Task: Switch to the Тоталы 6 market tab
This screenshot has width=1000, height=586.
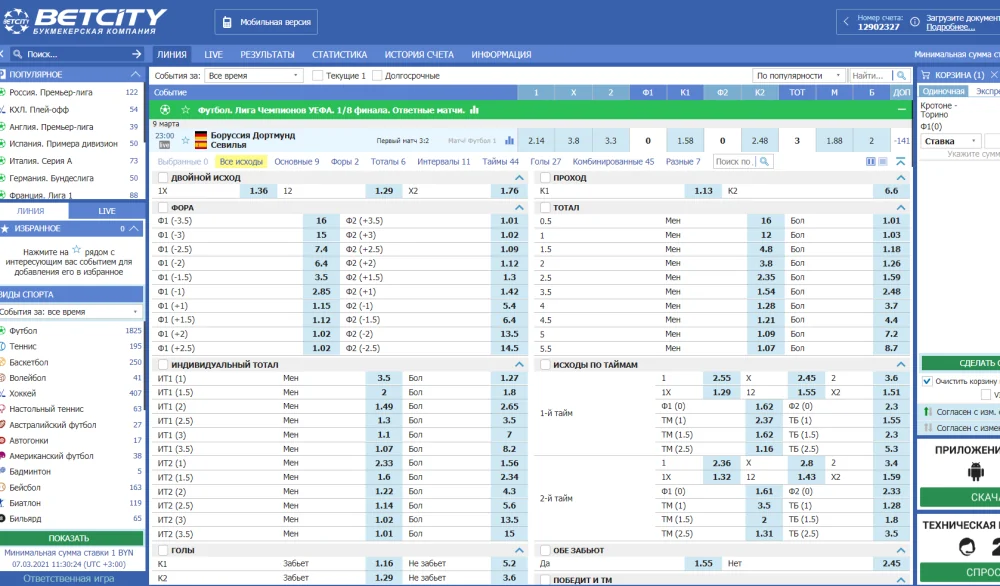Action: click(x=388, y=161)
